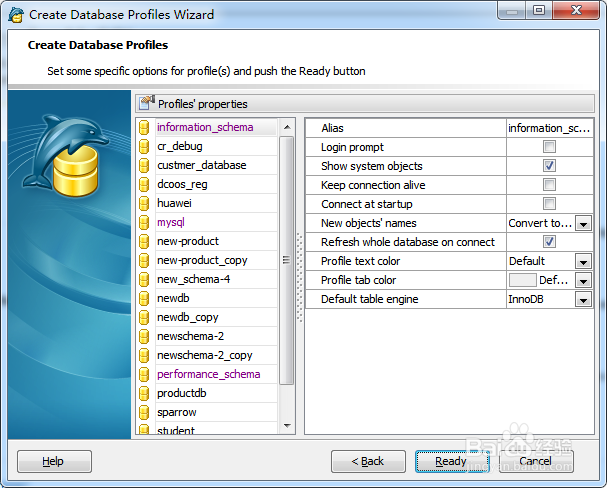Image resolution: width=607 pixels, height=488 pixels.
Task: Click database icon beside new-product
Action: point(144,241)
